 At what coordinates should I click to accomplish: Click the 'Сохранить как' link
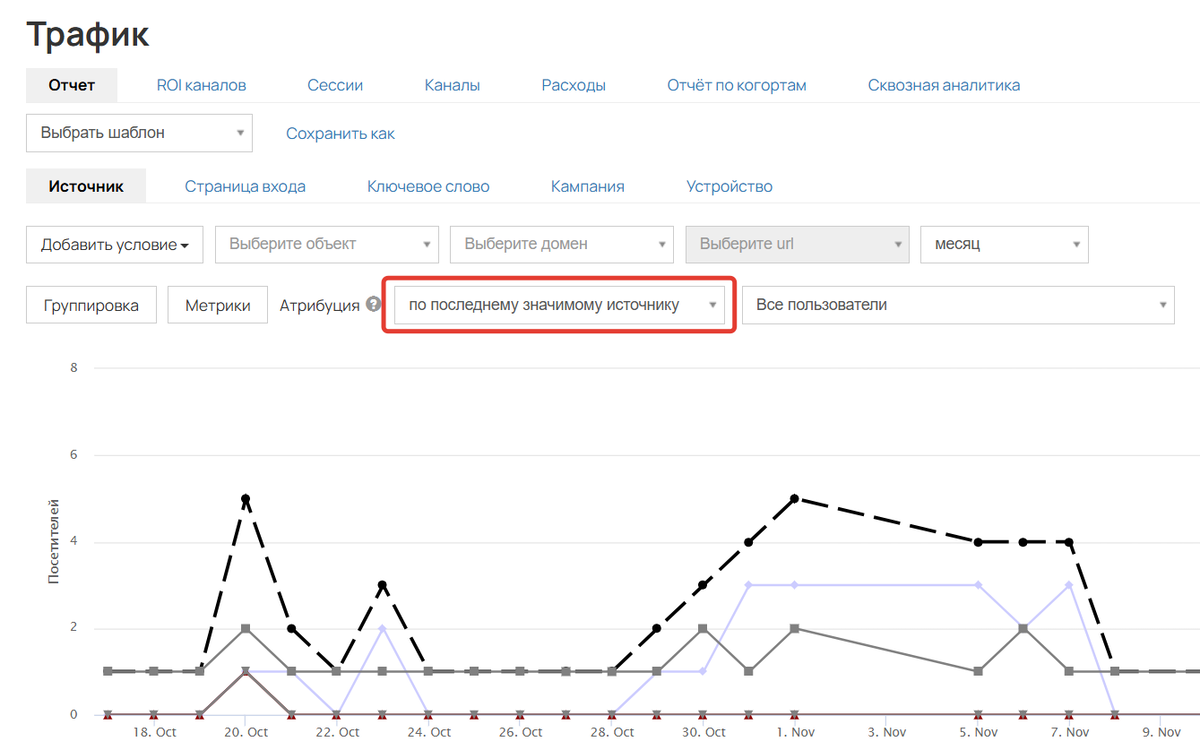click(x=340, y=133)
